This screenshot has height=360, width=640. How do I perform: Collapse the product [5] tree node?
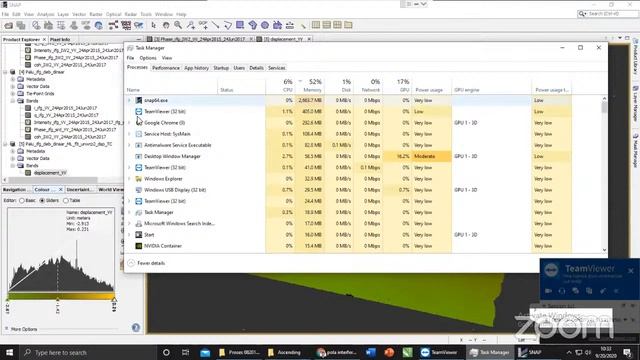[5, 144]
